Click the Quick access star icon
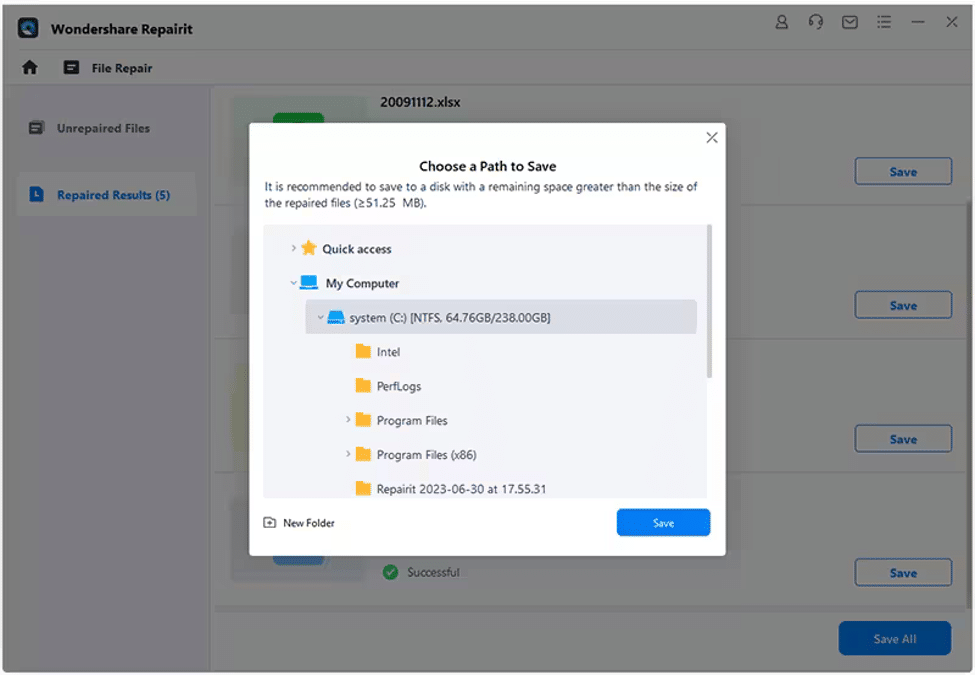Image resolution: width=977 pixels, height=675 pixels. click(x=308, y=248)
